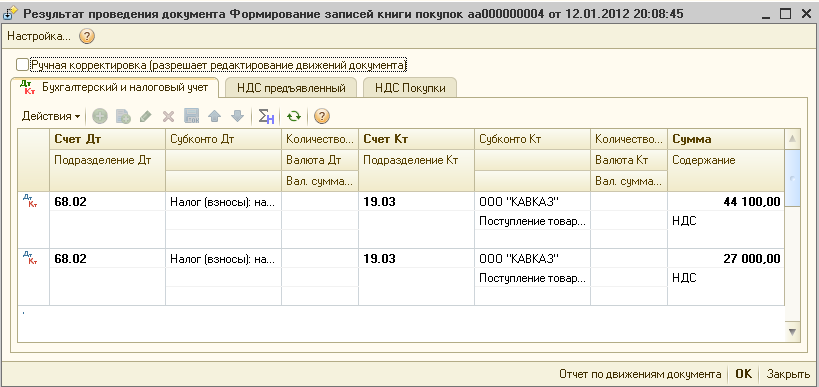Close the window with title bar X

point(805,14)
